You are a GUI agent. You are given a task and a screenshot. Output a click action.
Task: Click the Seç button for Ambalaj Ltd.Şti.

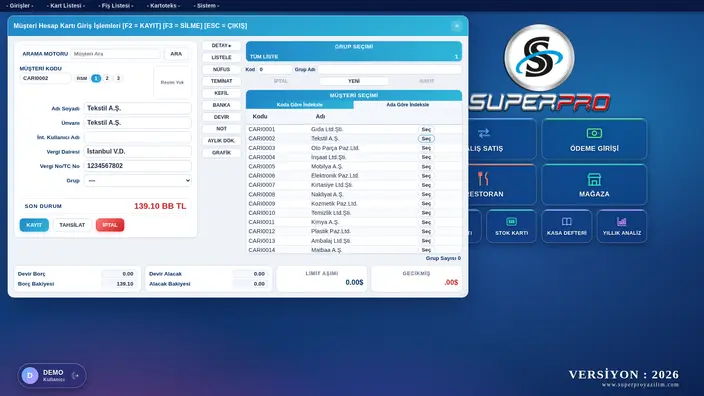coord(426,241)
